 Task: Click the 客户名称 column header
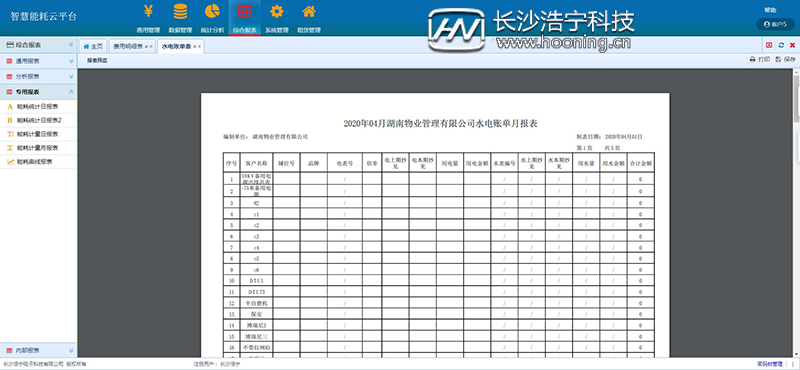tap(256, 163)
